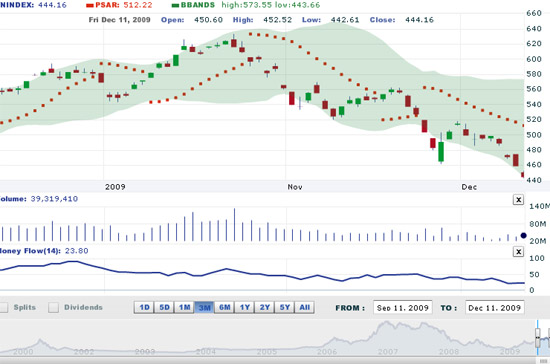The width and height of the screenshot is (550, 364).
Task: Select the 1D time range
Action: click(x=144, y=308)
